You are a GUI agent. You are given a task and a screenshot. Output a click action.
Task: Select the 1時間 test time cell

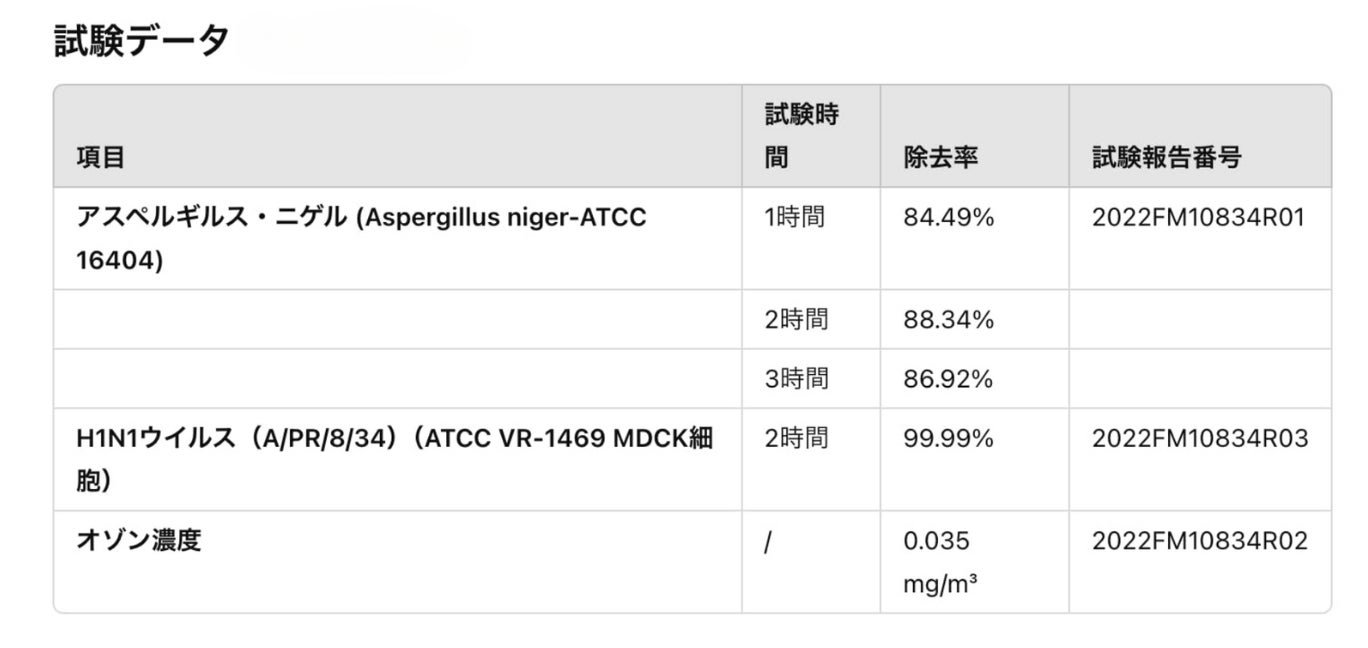click(795, 218)
